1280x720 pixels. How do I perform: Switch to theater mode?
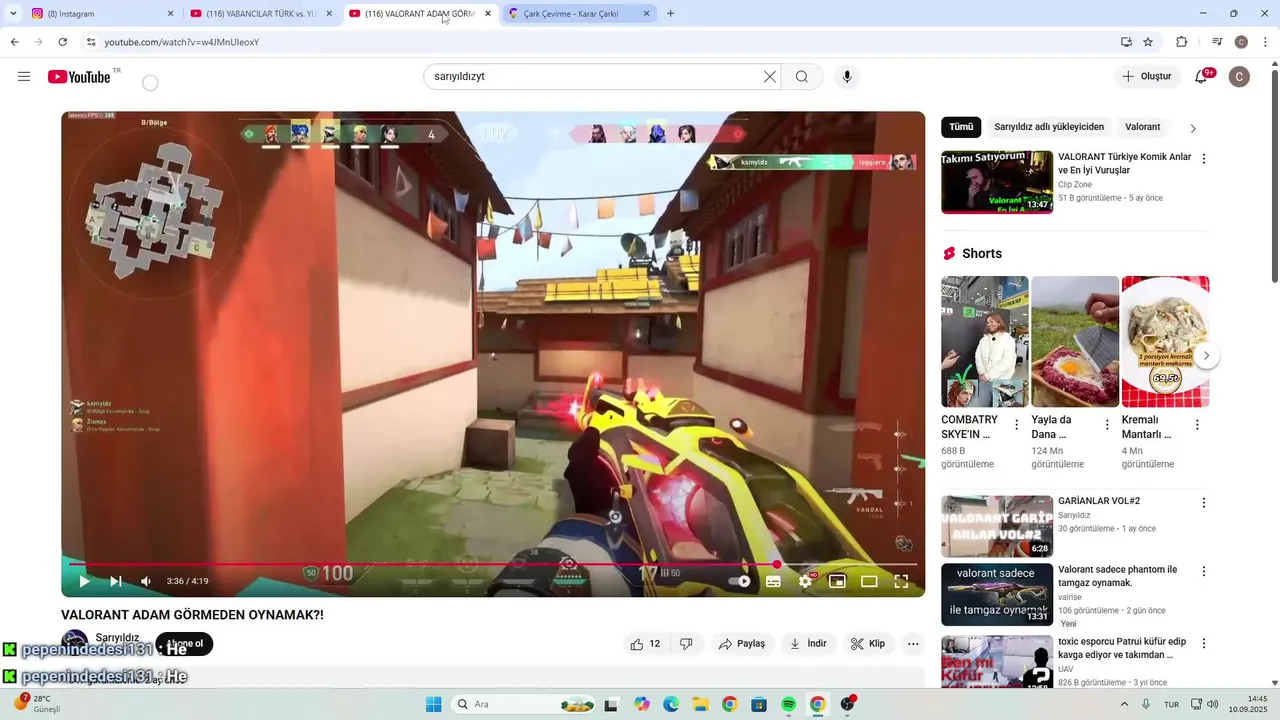869,581
